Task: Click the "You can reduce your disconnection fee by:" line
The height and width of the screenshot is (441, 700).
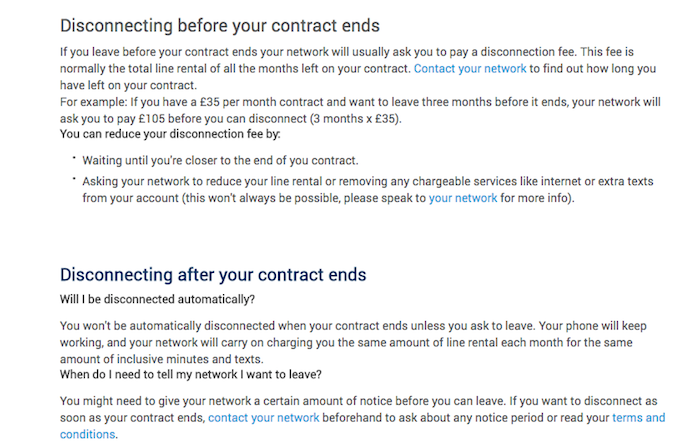Action: pos(170,134)
